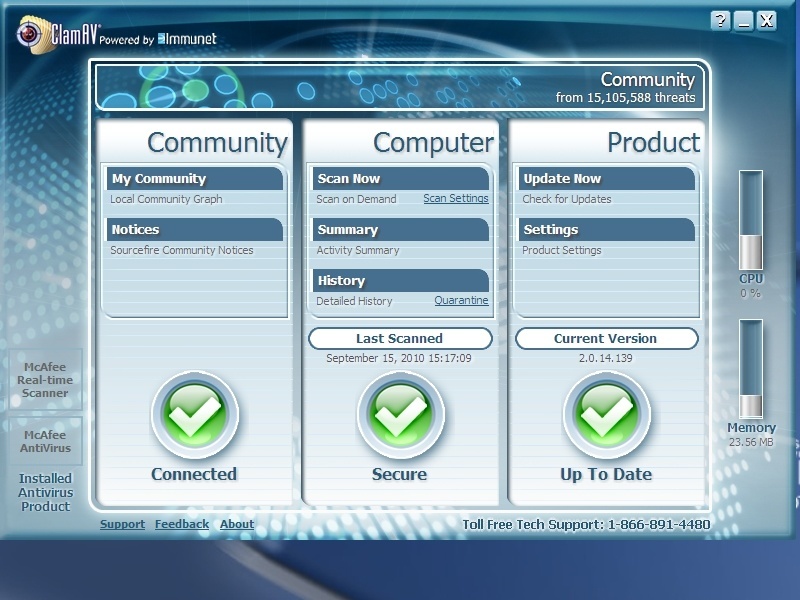Click the McAfee AntiVirus box
This screenshot has width=800, height=600.
tap(45, 441)
